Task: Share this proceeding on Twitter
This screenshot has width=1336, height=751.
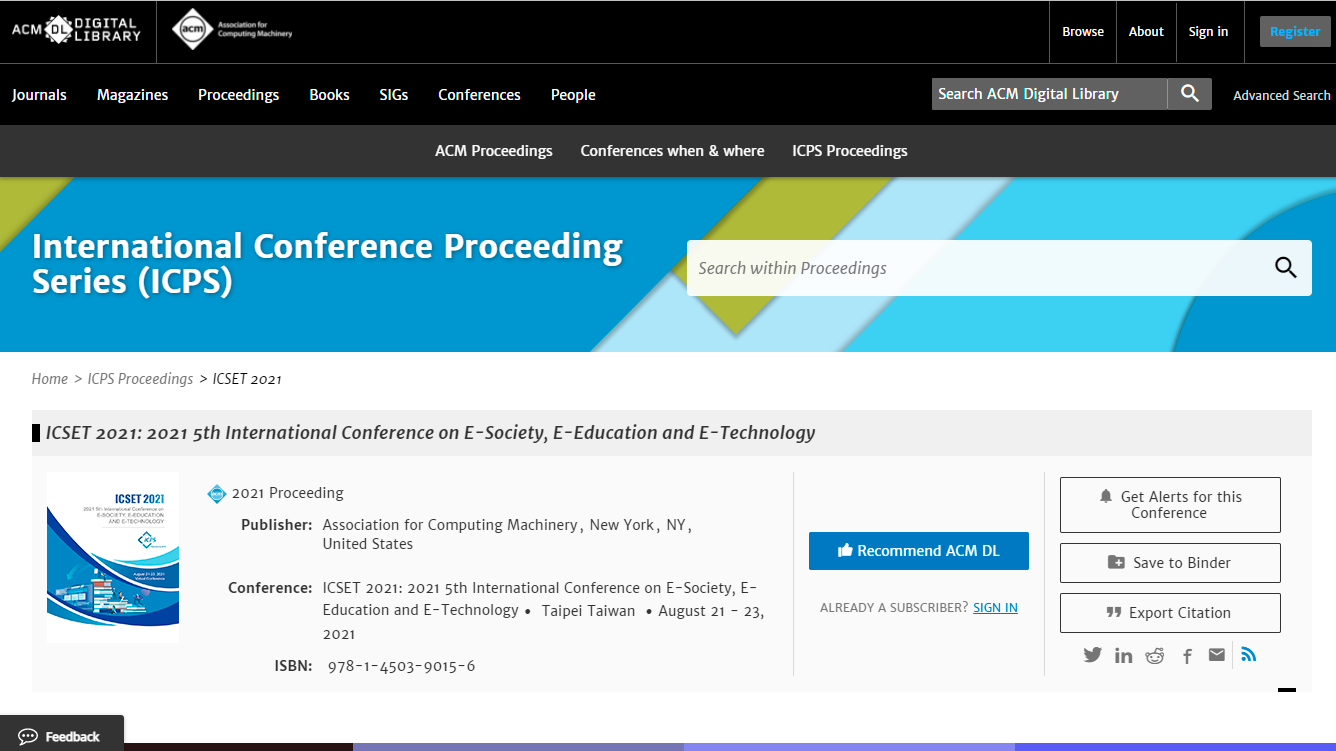Action: [1092, 655]
